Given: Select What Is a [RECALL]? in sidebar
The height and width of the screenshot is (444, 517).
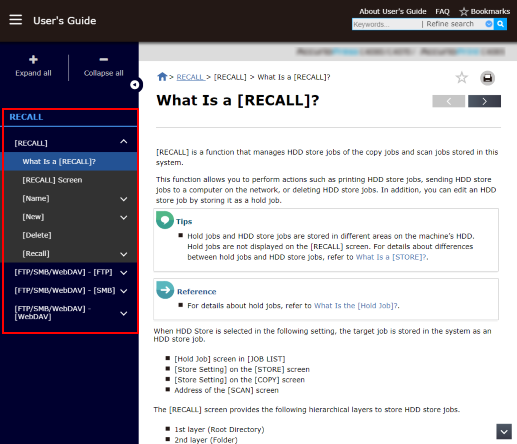Looking at the screenshot, I should [x=69, y=162].
